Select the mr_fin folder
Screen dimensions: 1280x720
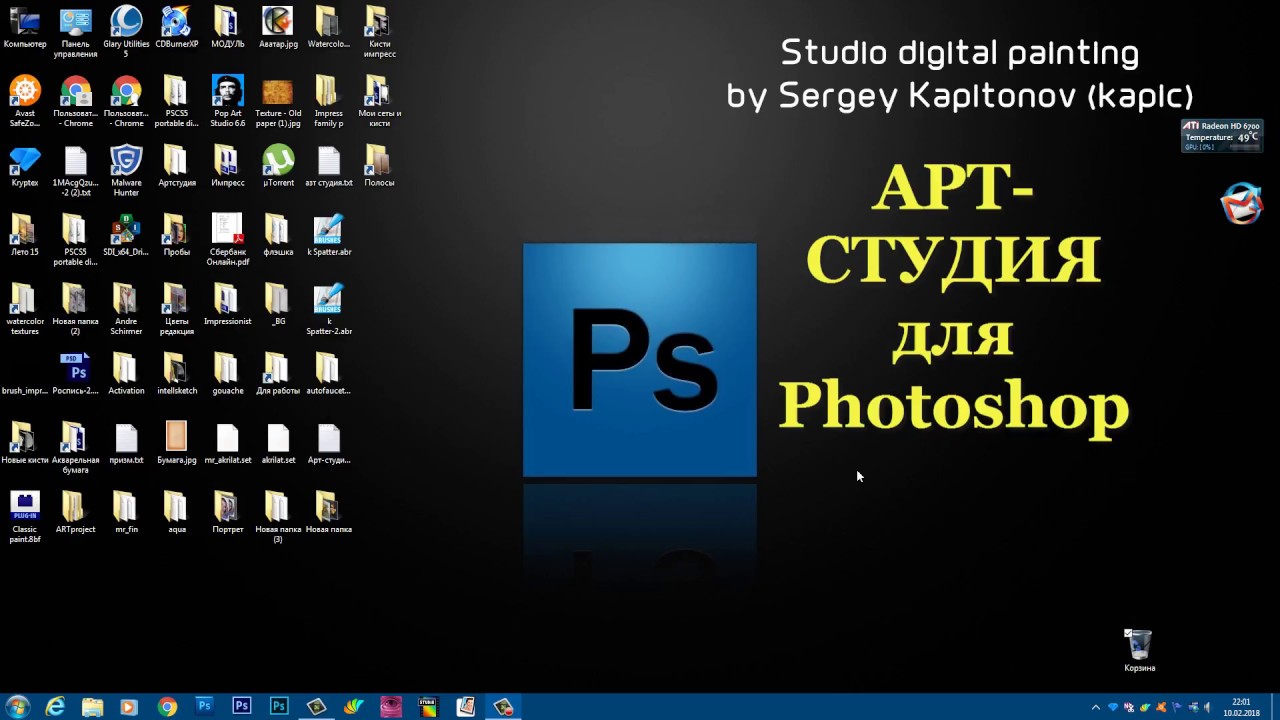pyautogui.click(x=126, y=512)
